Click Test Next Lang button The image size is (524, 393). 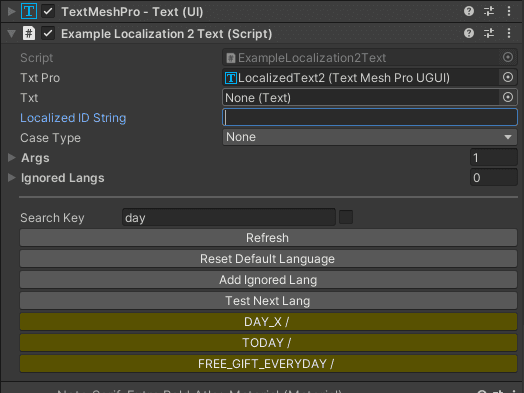coord(268,301)
